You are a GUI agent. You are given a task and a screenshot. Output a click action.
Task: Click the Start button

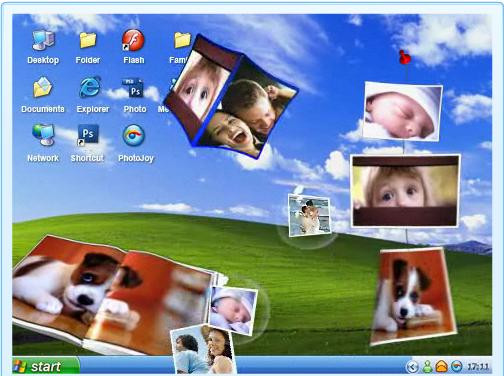pyautogui.click(x=46, y=366)
